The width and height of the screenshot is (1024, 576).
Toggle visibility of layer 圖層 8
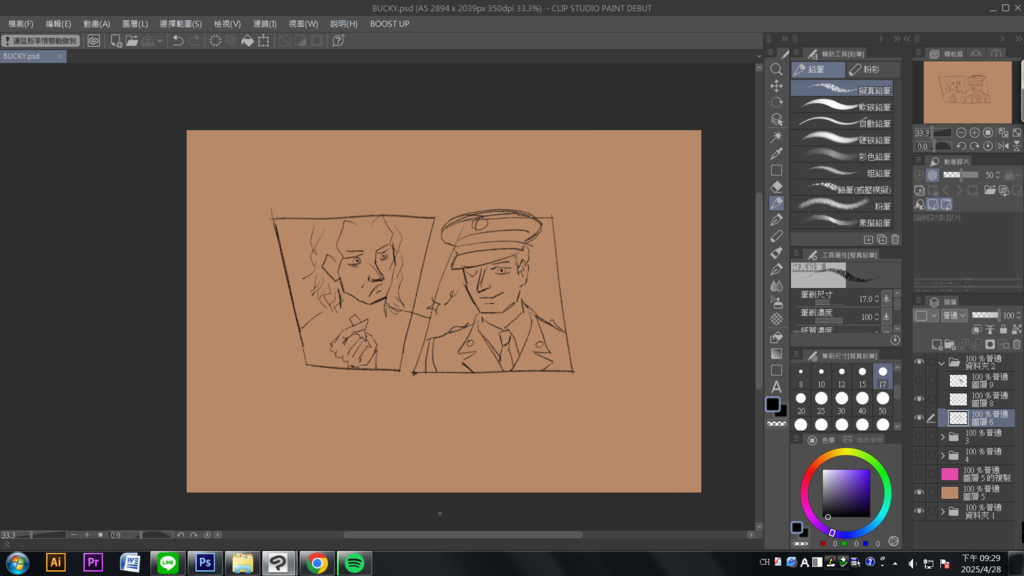(x=920, y=399)
